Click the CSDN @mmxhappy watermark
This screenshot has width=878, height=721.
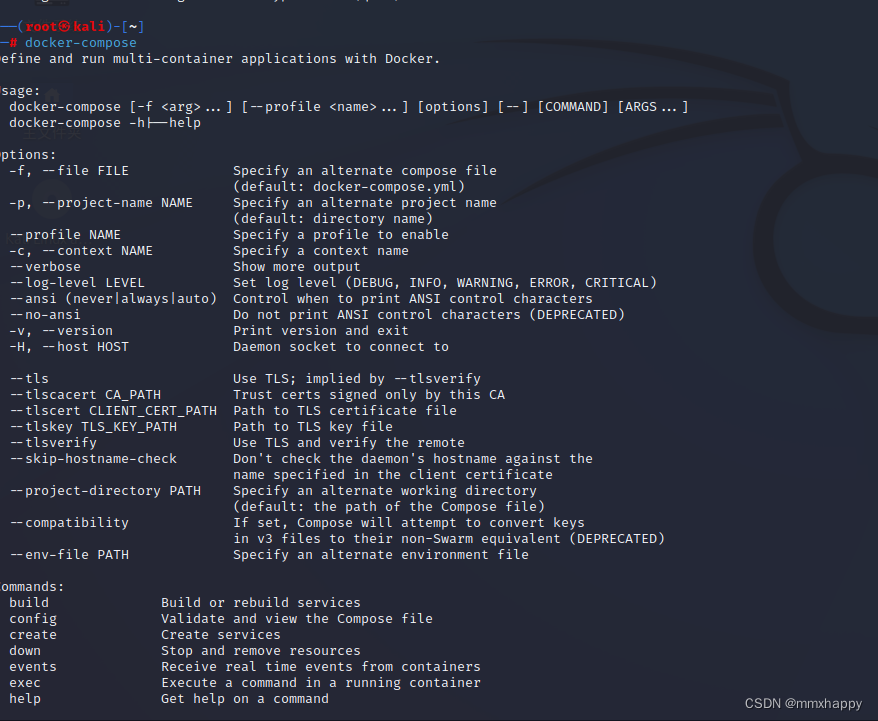tap(803, 704)
